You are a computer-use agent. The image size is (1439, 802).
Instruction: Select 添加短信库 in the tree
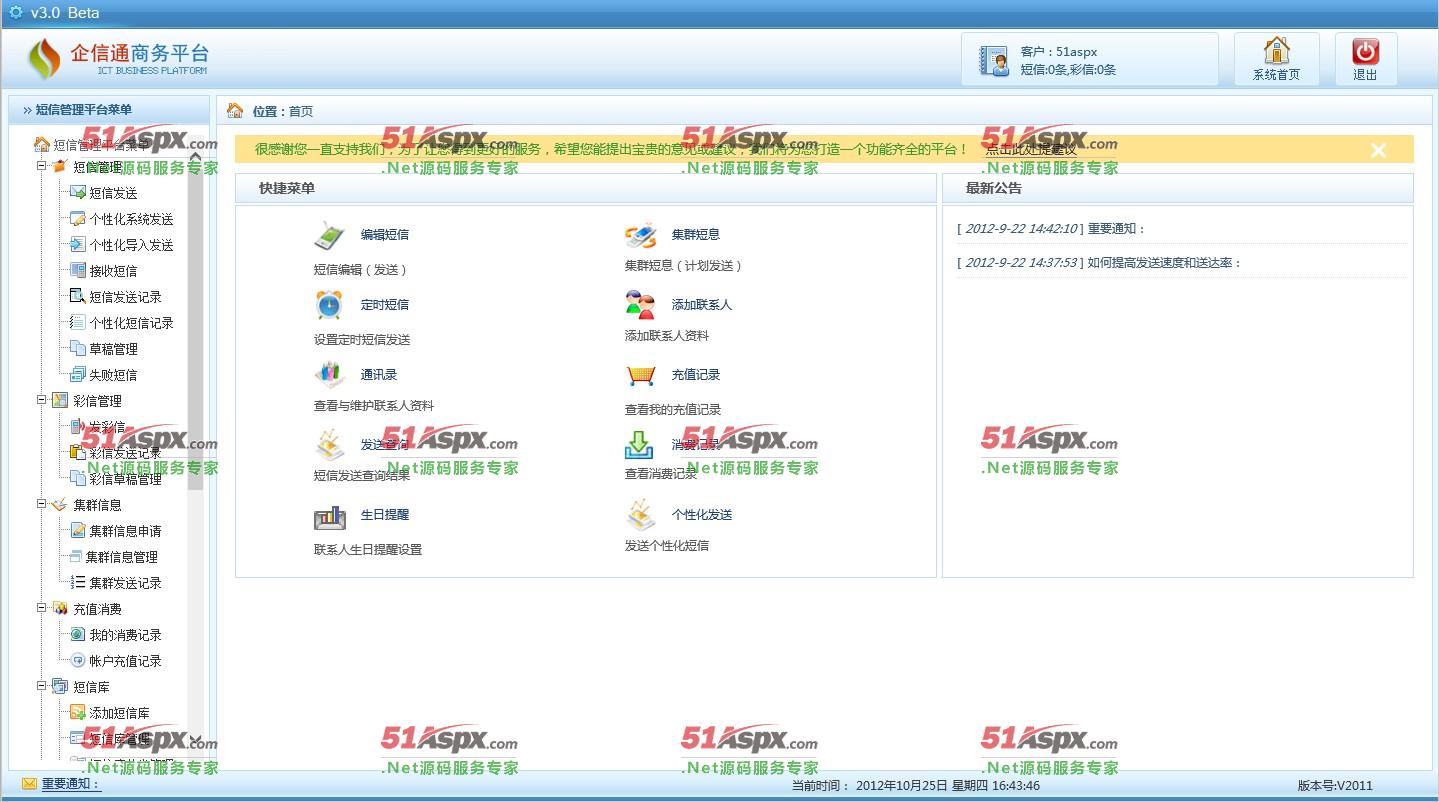tap(120, 713)
